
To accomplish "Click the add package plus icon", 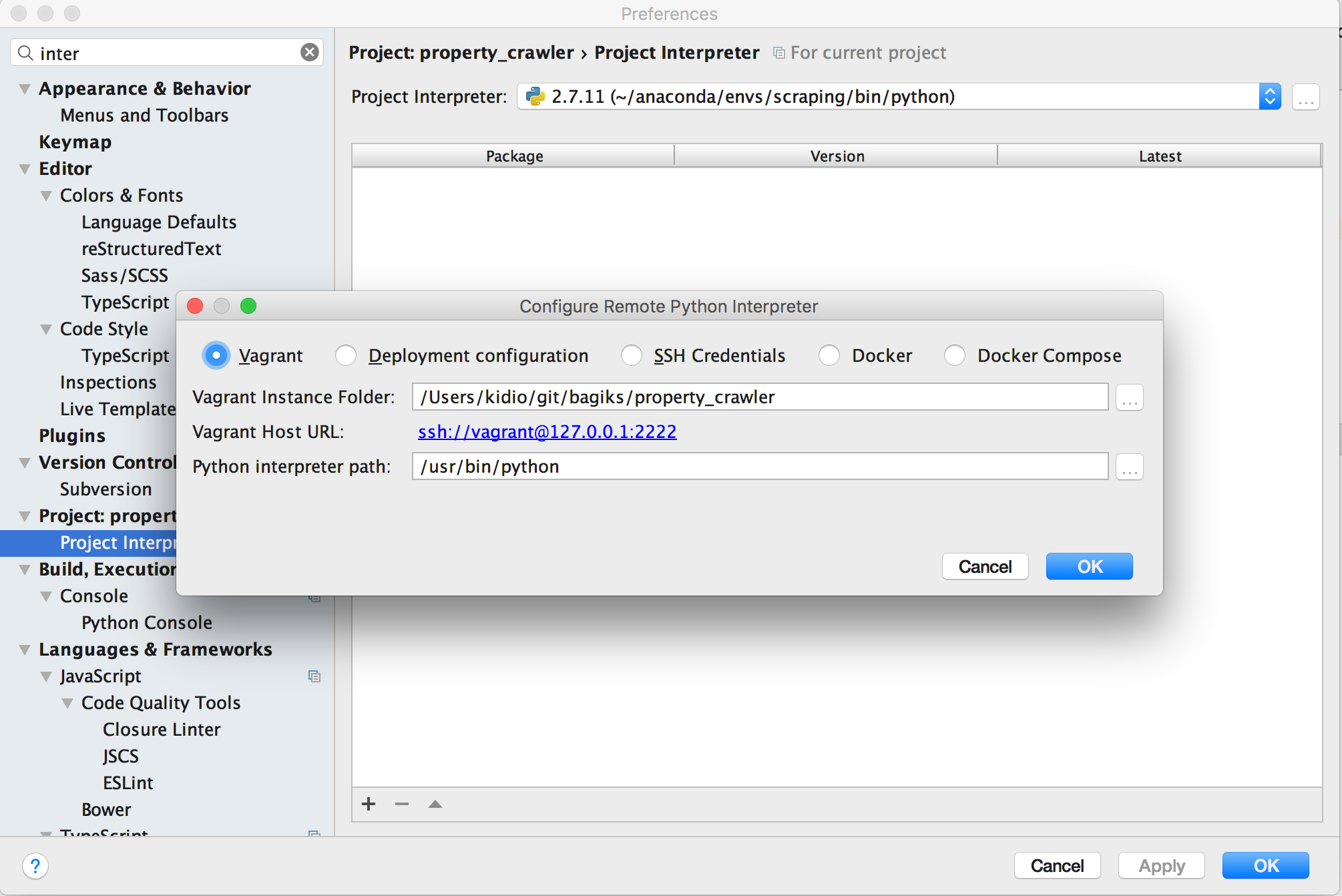I will tap(369, 804).
